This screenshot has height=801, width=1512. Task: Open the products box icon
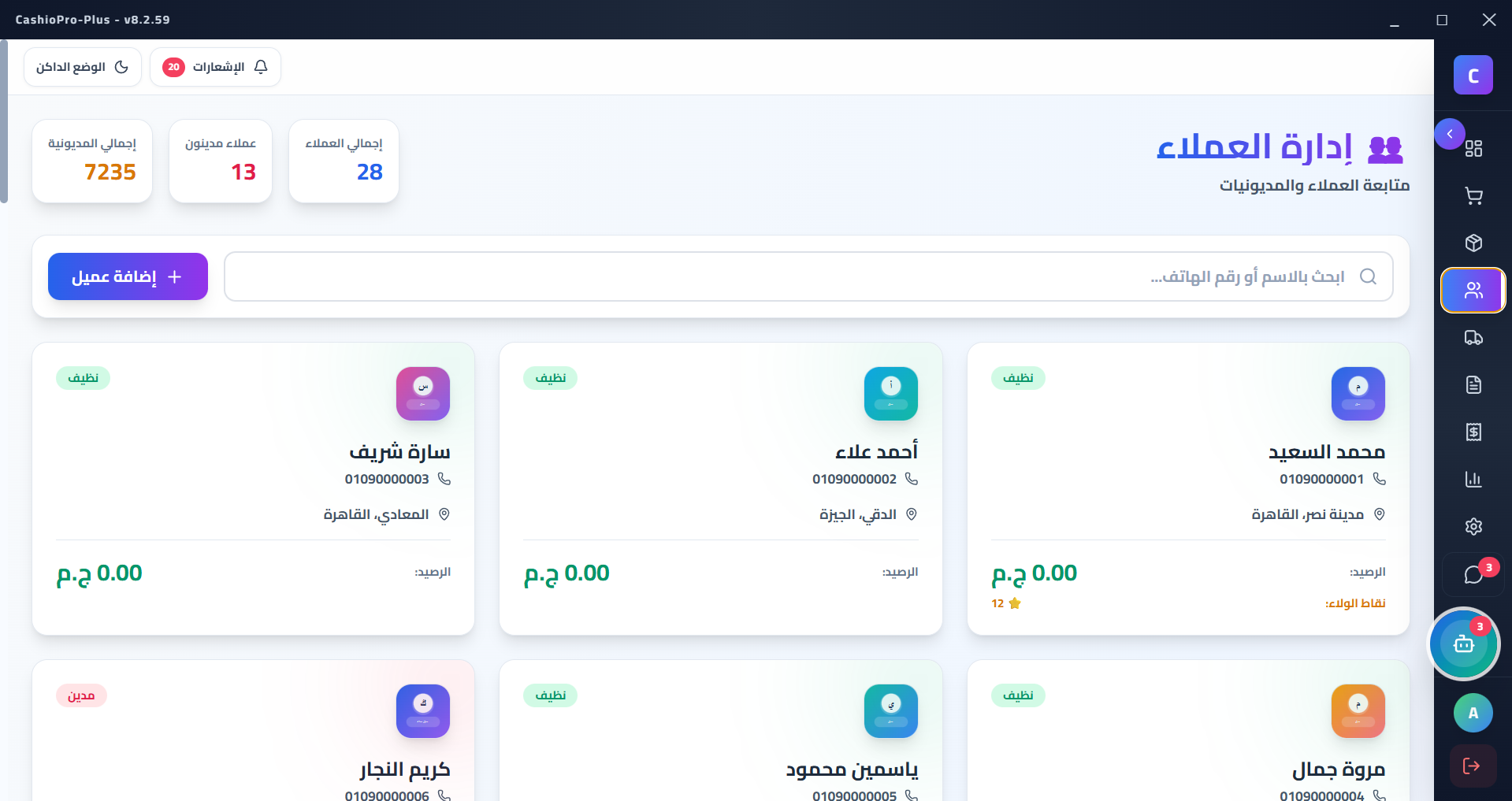(1473, 243)
